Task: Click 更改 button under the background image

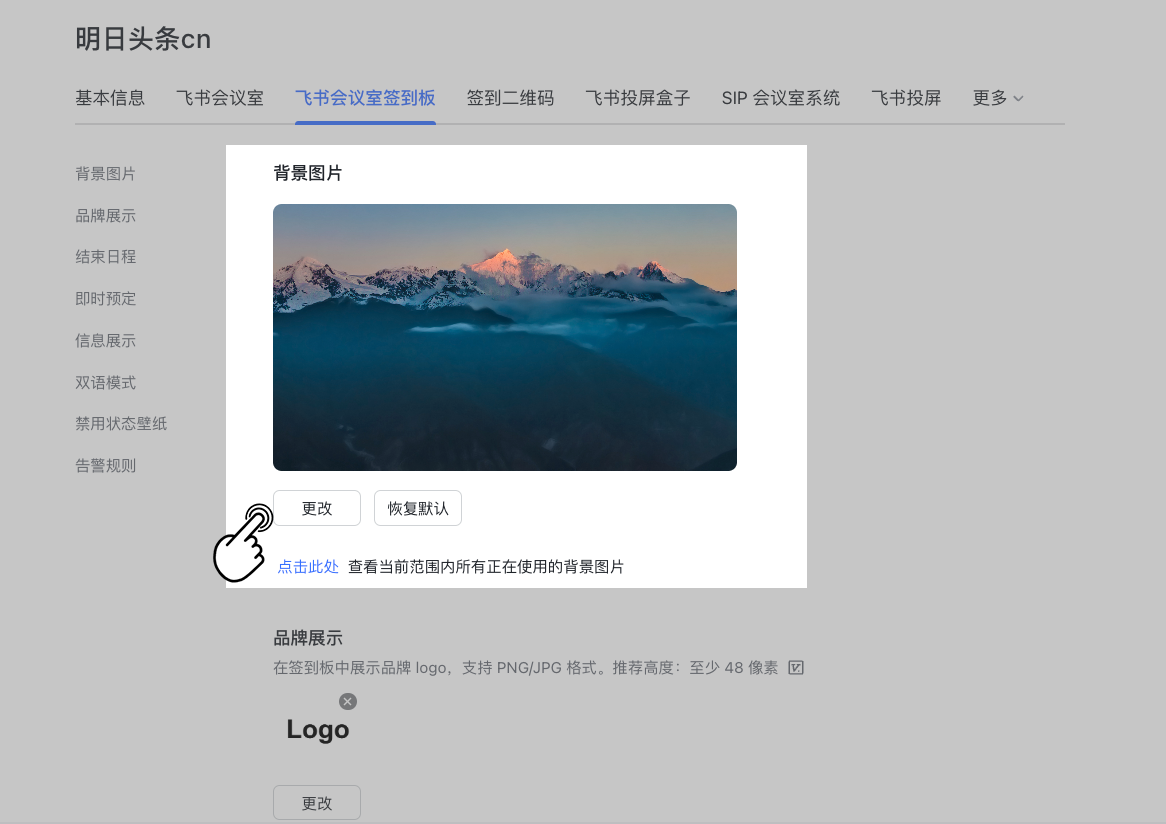Action: point(317,508)
